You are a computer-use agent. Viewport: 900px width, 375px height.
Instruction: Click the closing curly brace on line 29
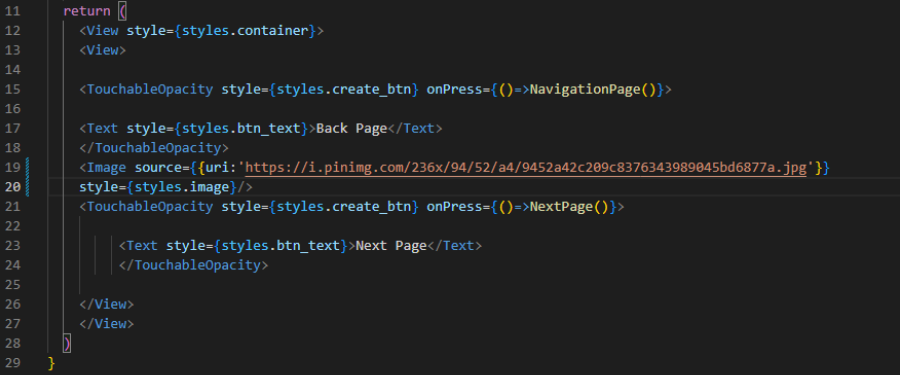[x=52, y=363]
